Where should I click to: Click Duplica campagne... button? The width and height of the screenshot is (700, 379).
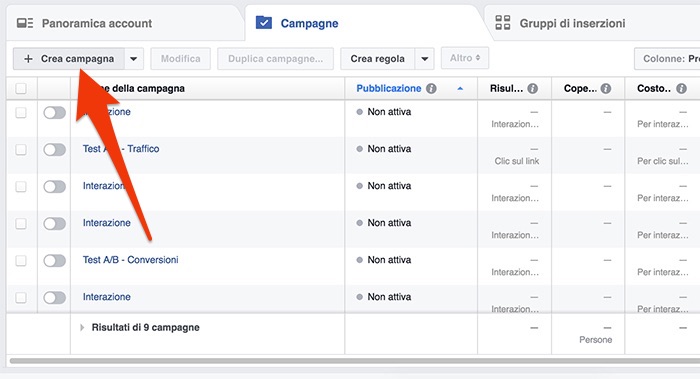[x=275, y=59]
